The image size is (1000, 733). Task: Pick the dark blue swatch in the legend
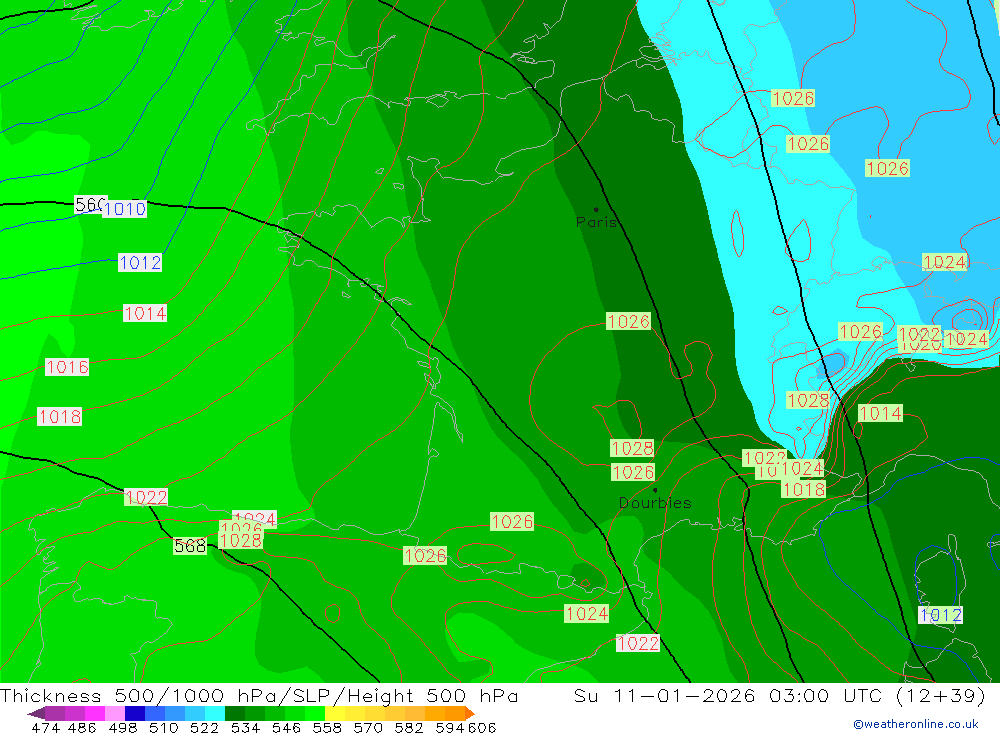(x=135, y=713)
